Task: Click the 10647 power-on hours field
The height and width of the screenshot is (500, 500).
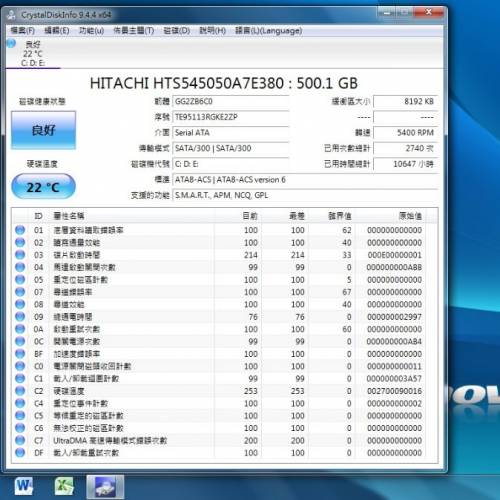Action: pyautogui.click(x=406, y=164)
